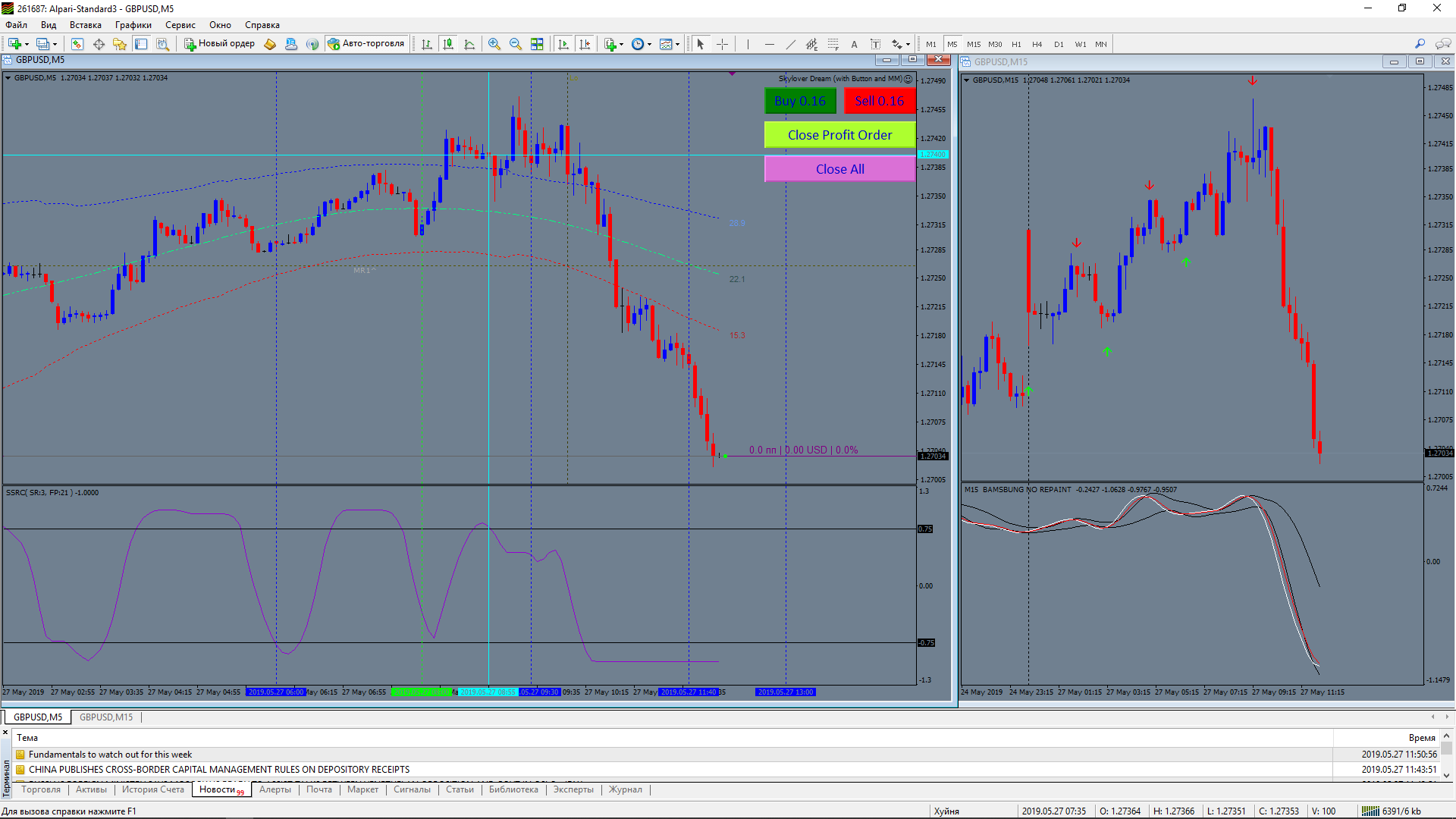This screenshot has height=819, width=1456.
Task: Click the tile windows icon
Action: point(537,44)
